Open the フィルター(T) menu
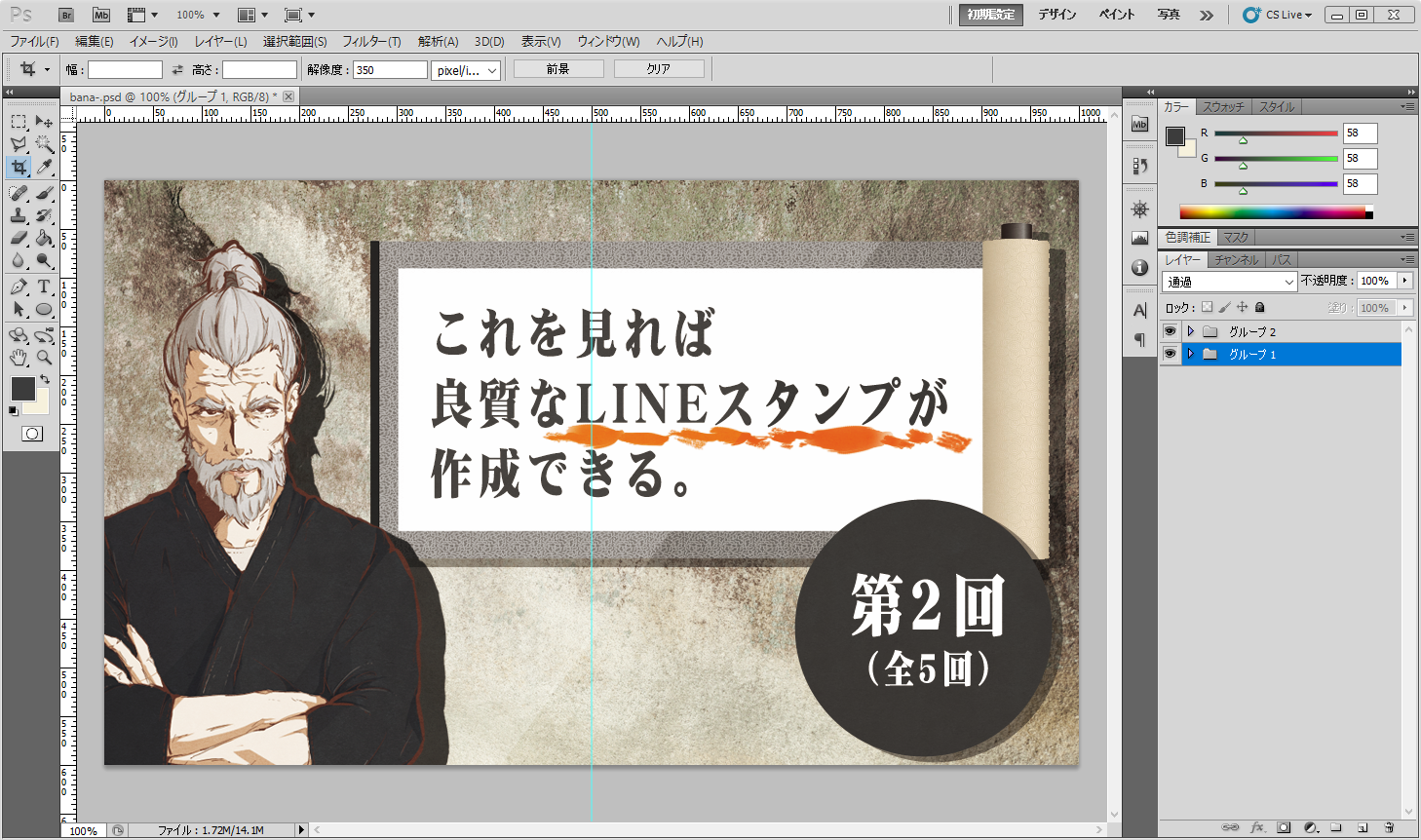 (x=371, y=41)
